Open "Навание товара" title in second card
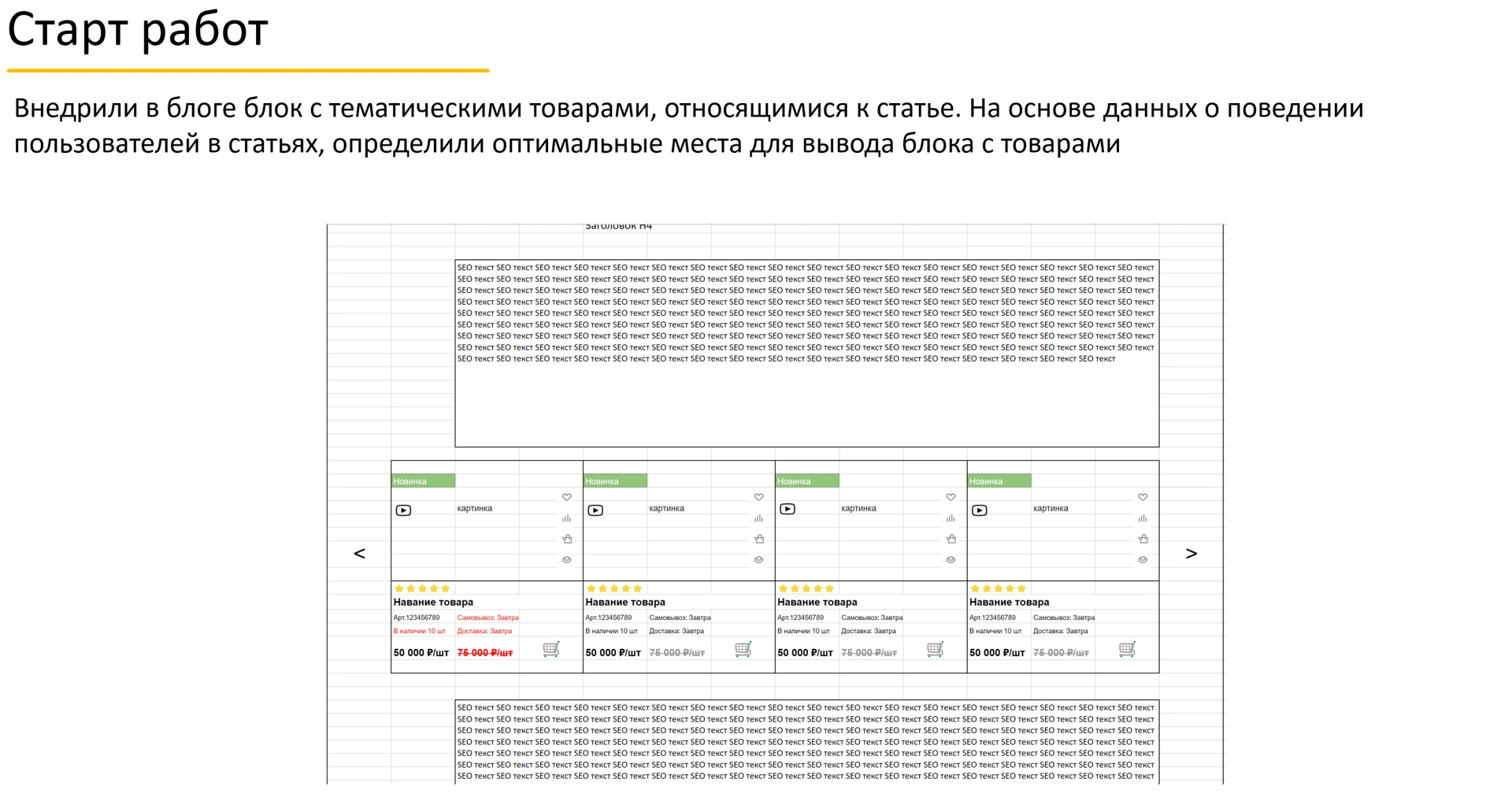 pyautogui.click(x=625, y=603)
